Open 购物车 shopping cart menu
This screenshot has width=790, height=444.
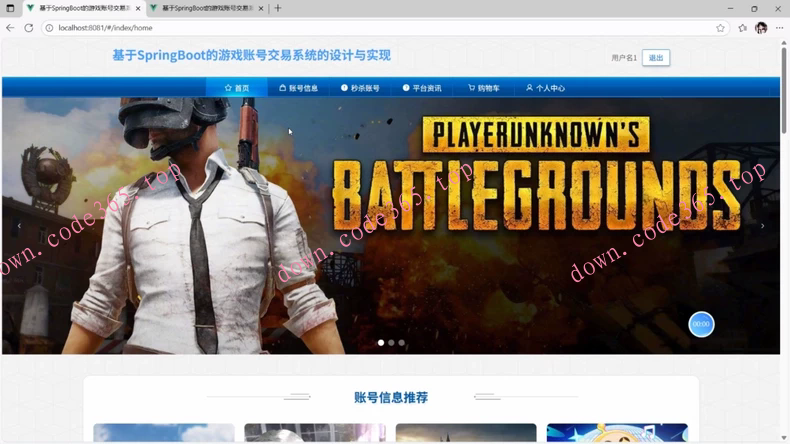[484, 88]
